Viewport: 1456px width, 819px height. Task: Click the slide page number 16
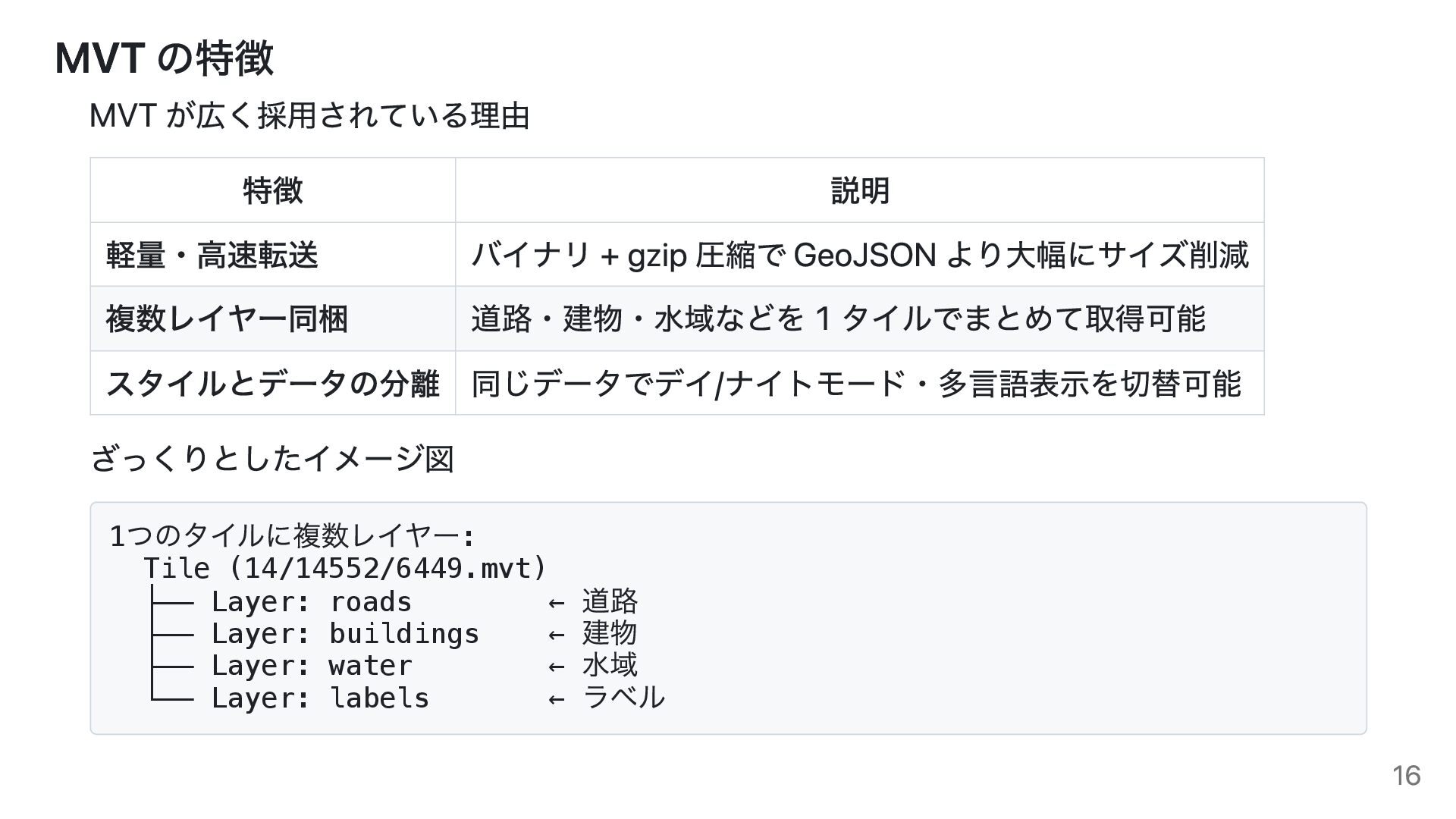1406,776
